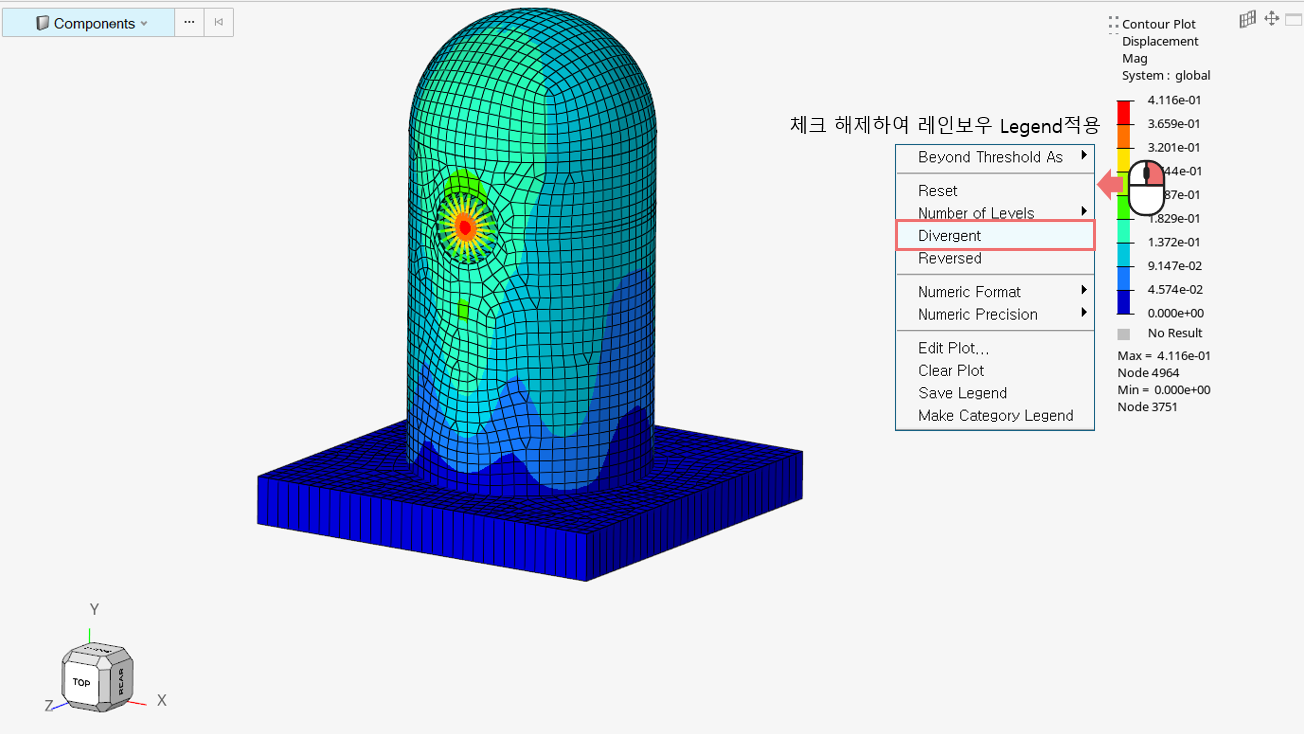1304x734 pixels.
Task: Click the window layout rectangle icon
Action: point(1293,20)
